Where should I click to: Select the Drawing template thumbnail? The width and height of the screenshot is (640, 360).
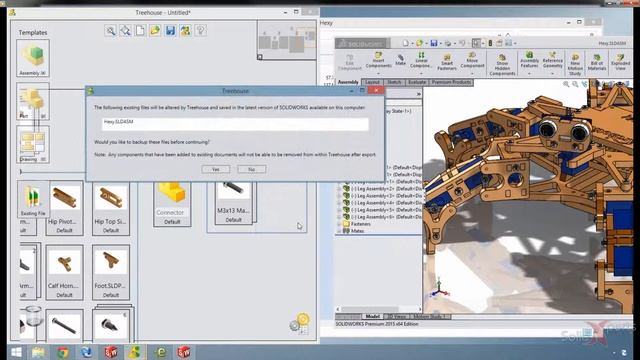click(x=33, y=144)
